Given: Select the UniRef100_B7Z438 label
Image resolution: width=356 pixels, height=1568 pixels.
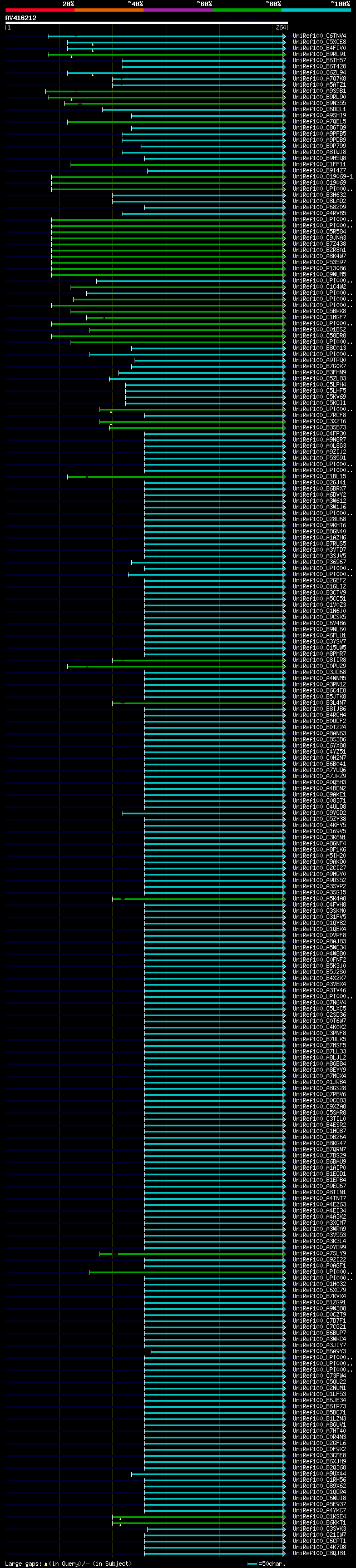Looking at the screenshot, I should [319, 244].
